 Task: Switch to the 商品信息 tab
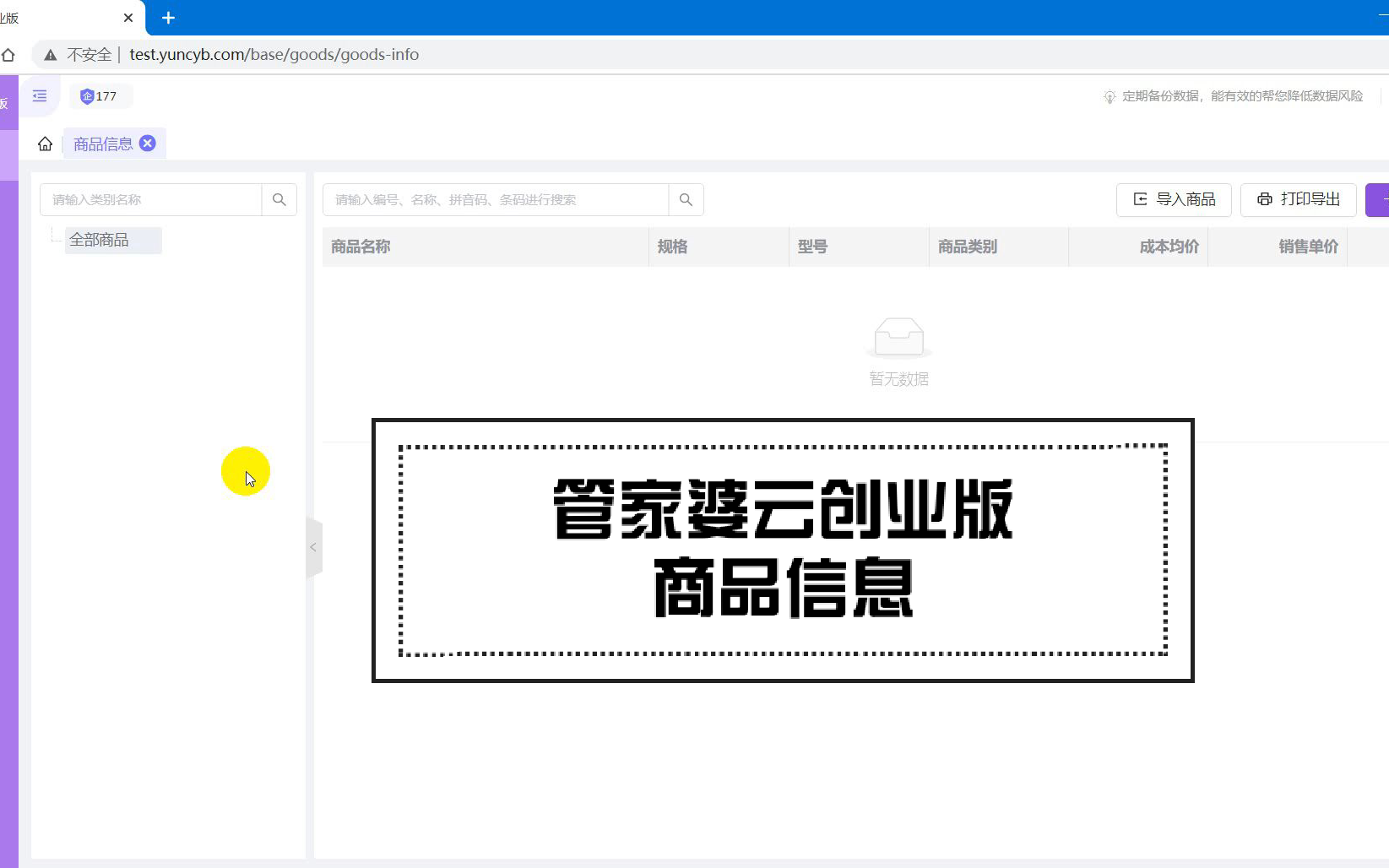(102, 144)
